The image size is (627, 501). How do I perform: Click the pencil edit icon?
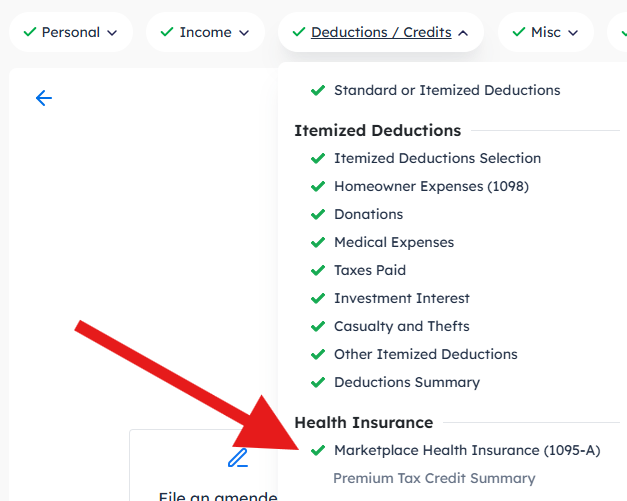[237, 458]
